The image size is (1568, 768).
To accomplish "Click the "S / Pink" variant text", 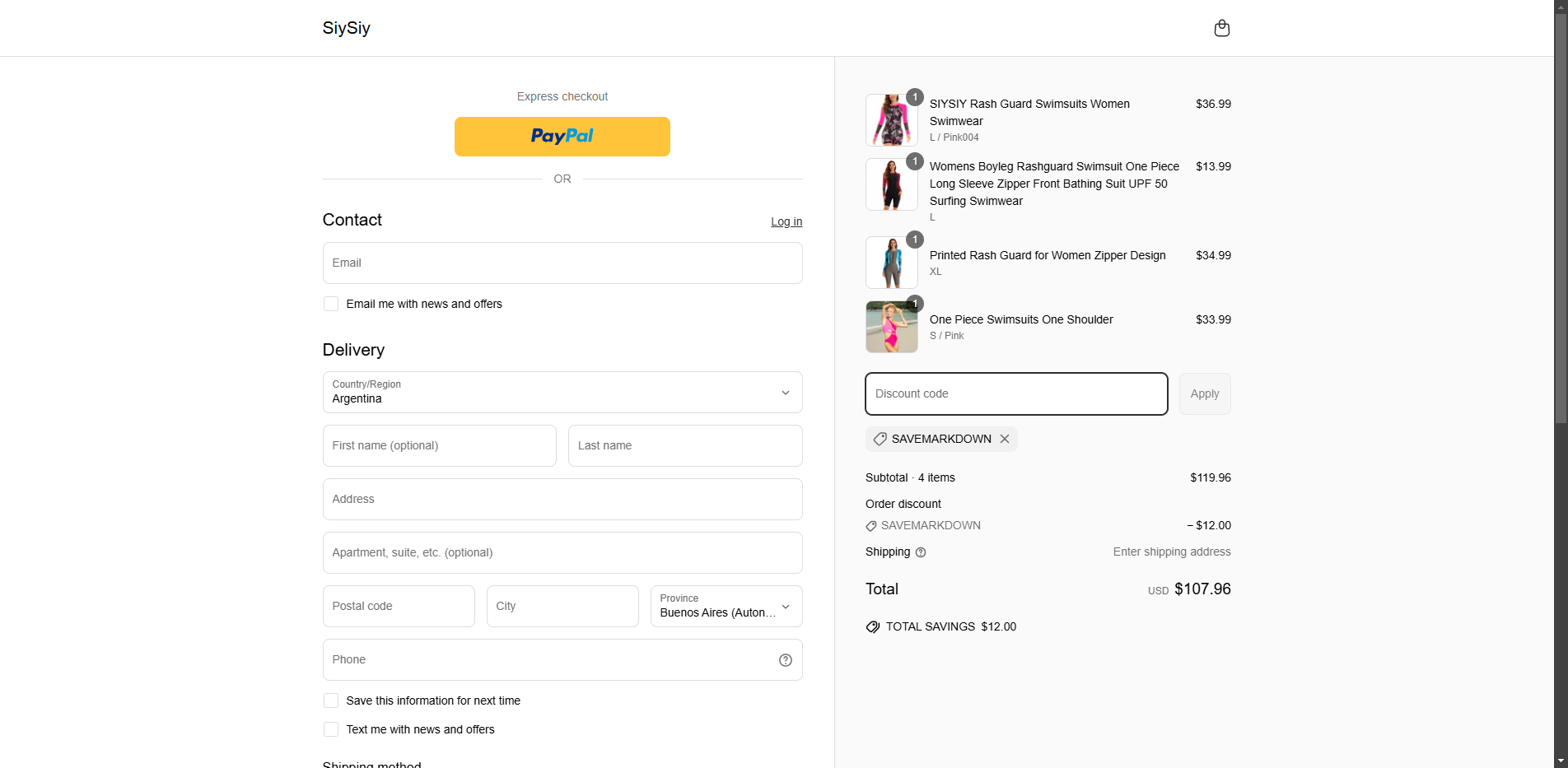I will [x=946, y=336].
